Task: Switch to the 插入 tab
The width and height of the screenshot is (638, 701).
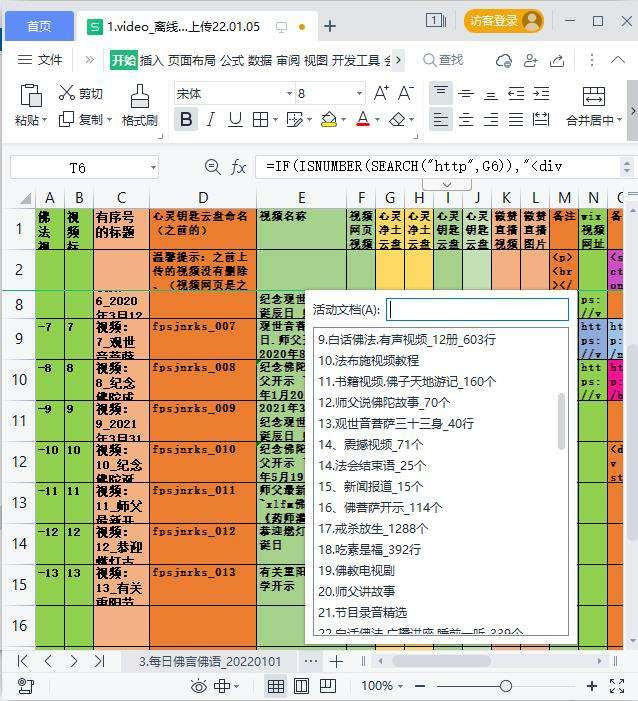Action: pyautogui.click(x=152, y=60)
